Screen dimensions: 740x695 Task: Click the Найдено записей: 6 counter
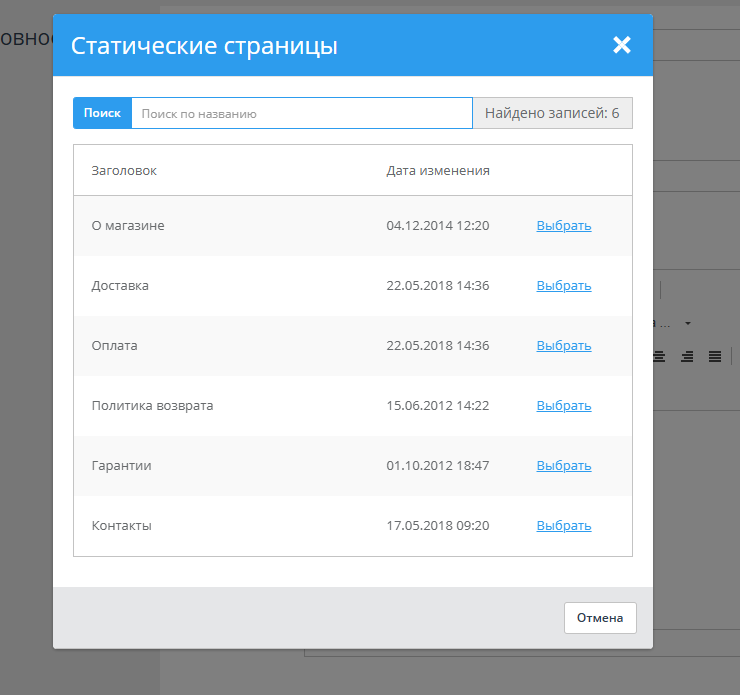tap(552, 113)
